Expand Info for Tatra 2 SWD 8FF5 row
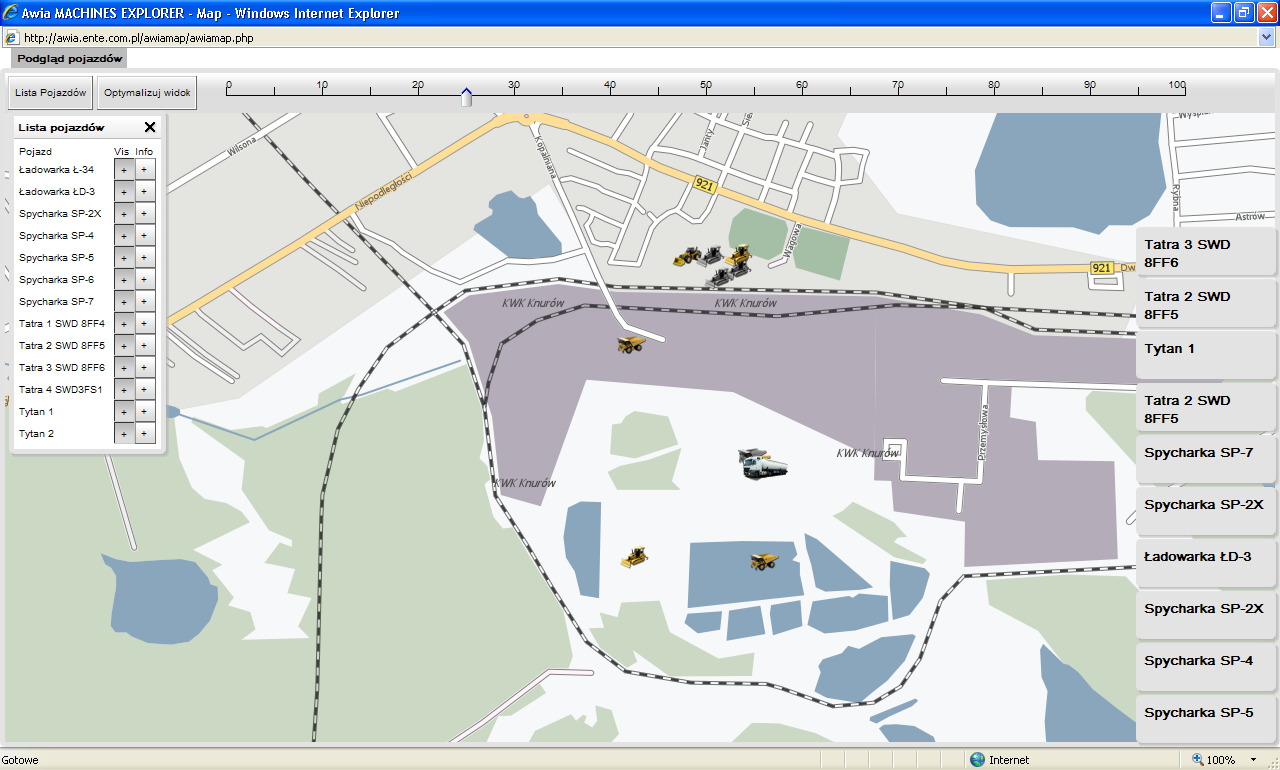1280x770 pixels. click(145, 345)
